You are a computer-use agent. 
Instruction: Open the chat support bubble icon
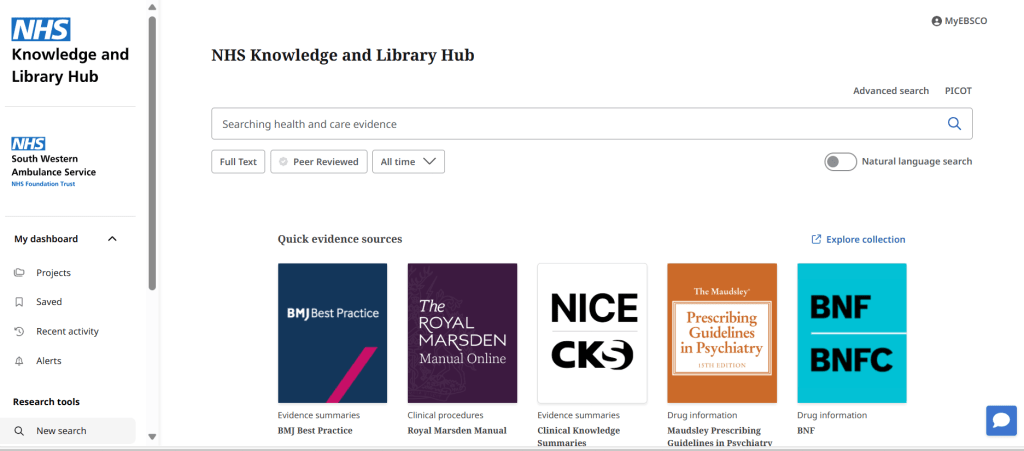pyautogui.click(x=1001, y=421)
